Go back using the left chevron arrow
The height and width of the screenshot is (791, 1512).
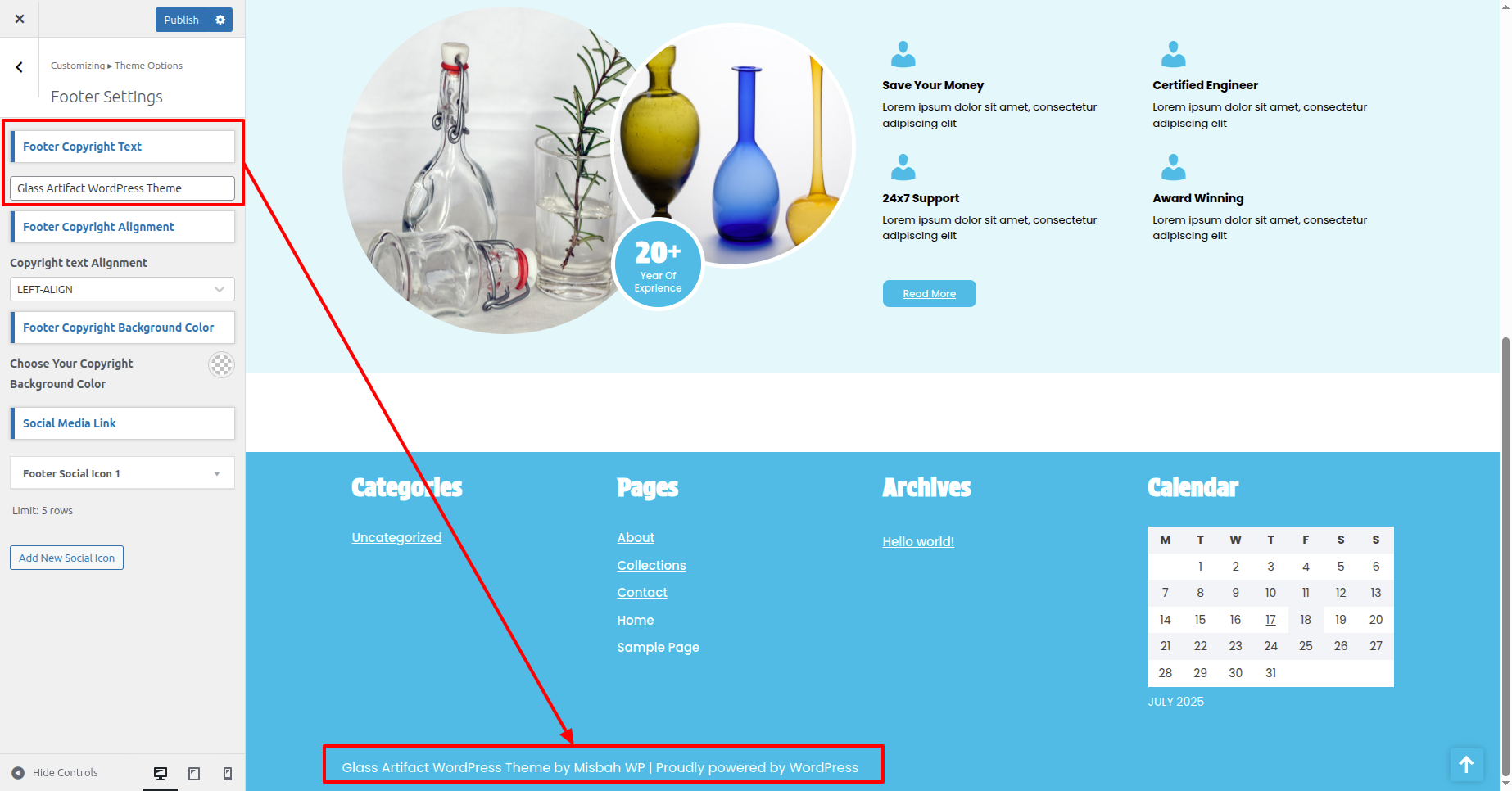click(x=19, y=67)
